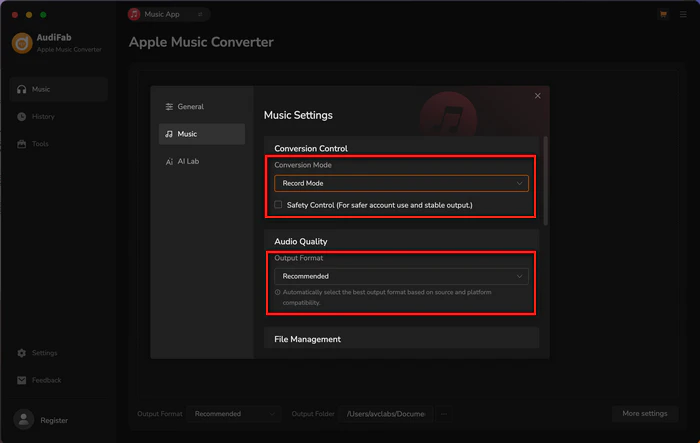Viewport: 700px width, 443px height.
Task: Click the Conversion Control heading
Action: point(311,148)
